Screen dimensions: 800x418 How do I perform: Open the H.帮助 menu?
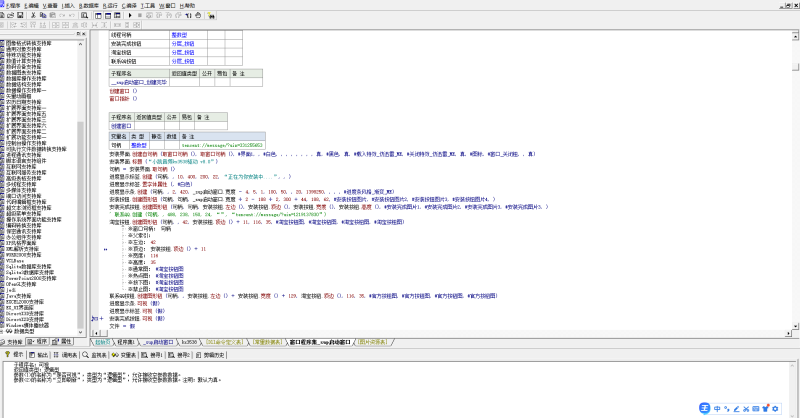pyautogui.click(x=187, y=6)
